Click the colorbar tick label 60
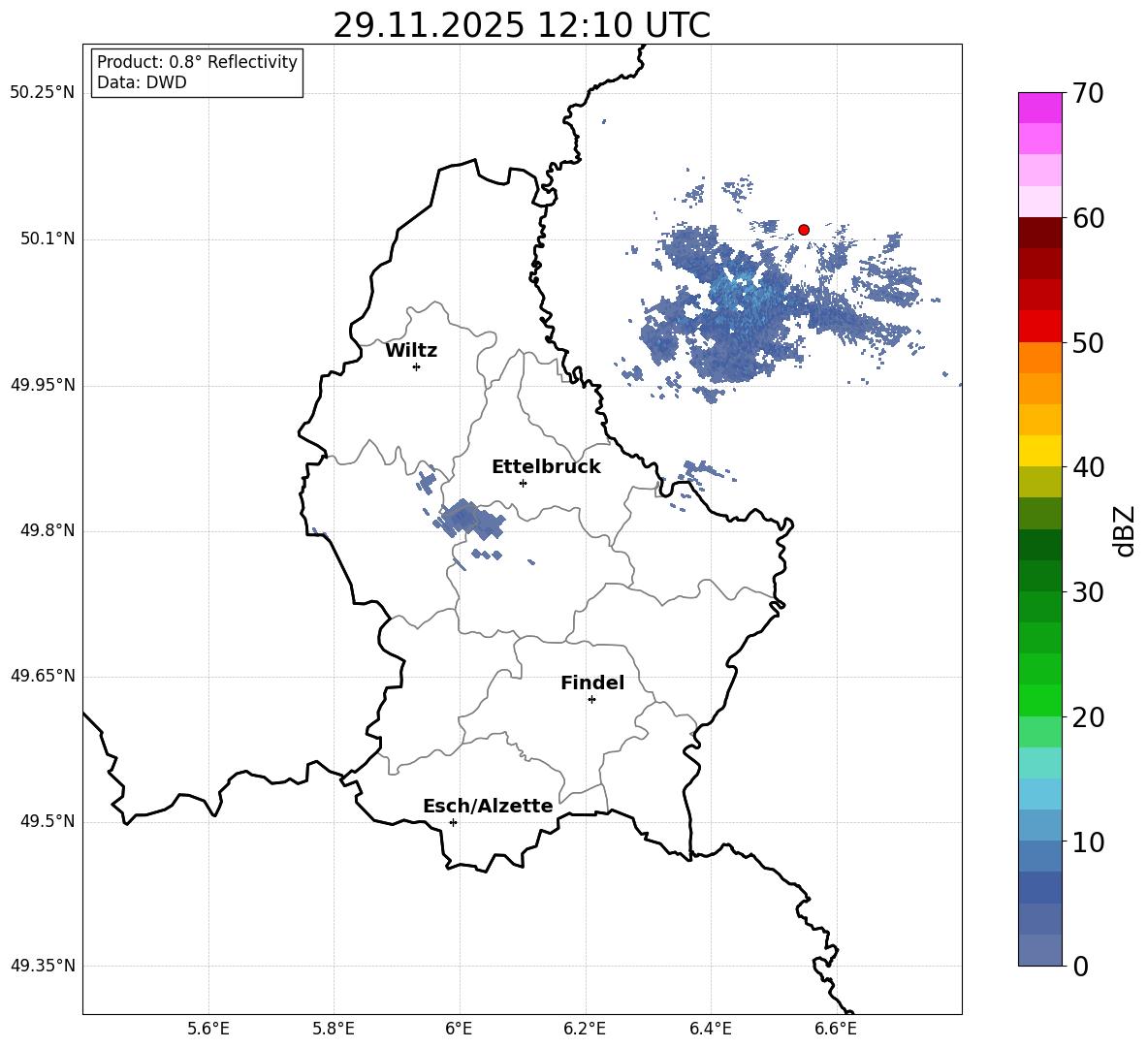The width and height of the screenshot is (1148, 1048). click(x=1088, y=218)
